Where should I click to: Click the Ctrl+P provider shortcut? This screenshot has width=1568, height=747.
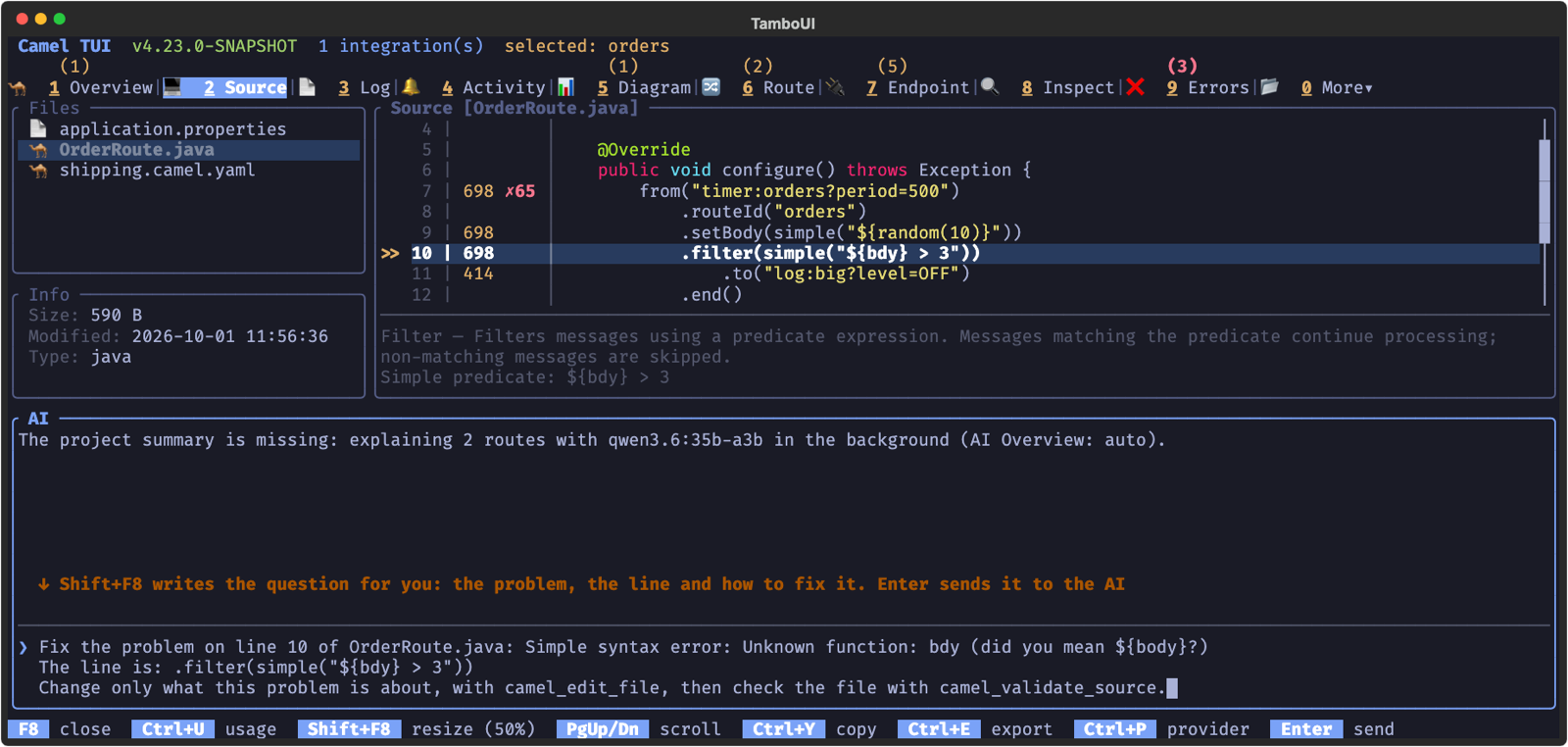(x=1162, y=729)
